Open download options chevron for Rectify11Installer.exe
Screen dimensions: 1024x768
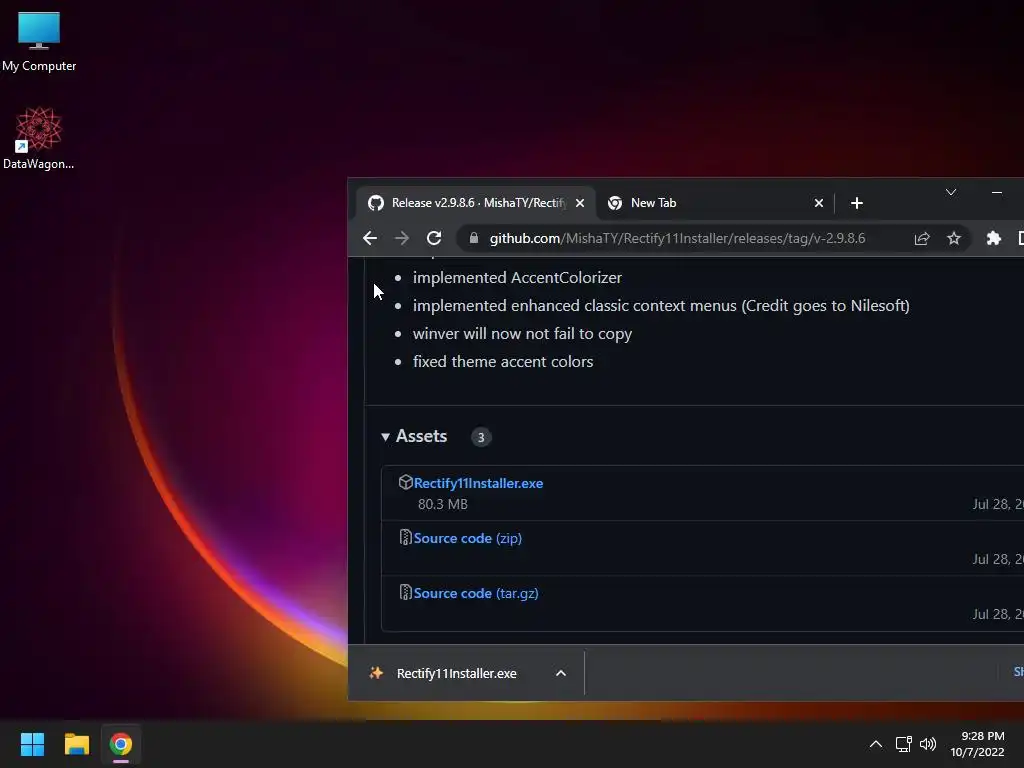(560, 673)
